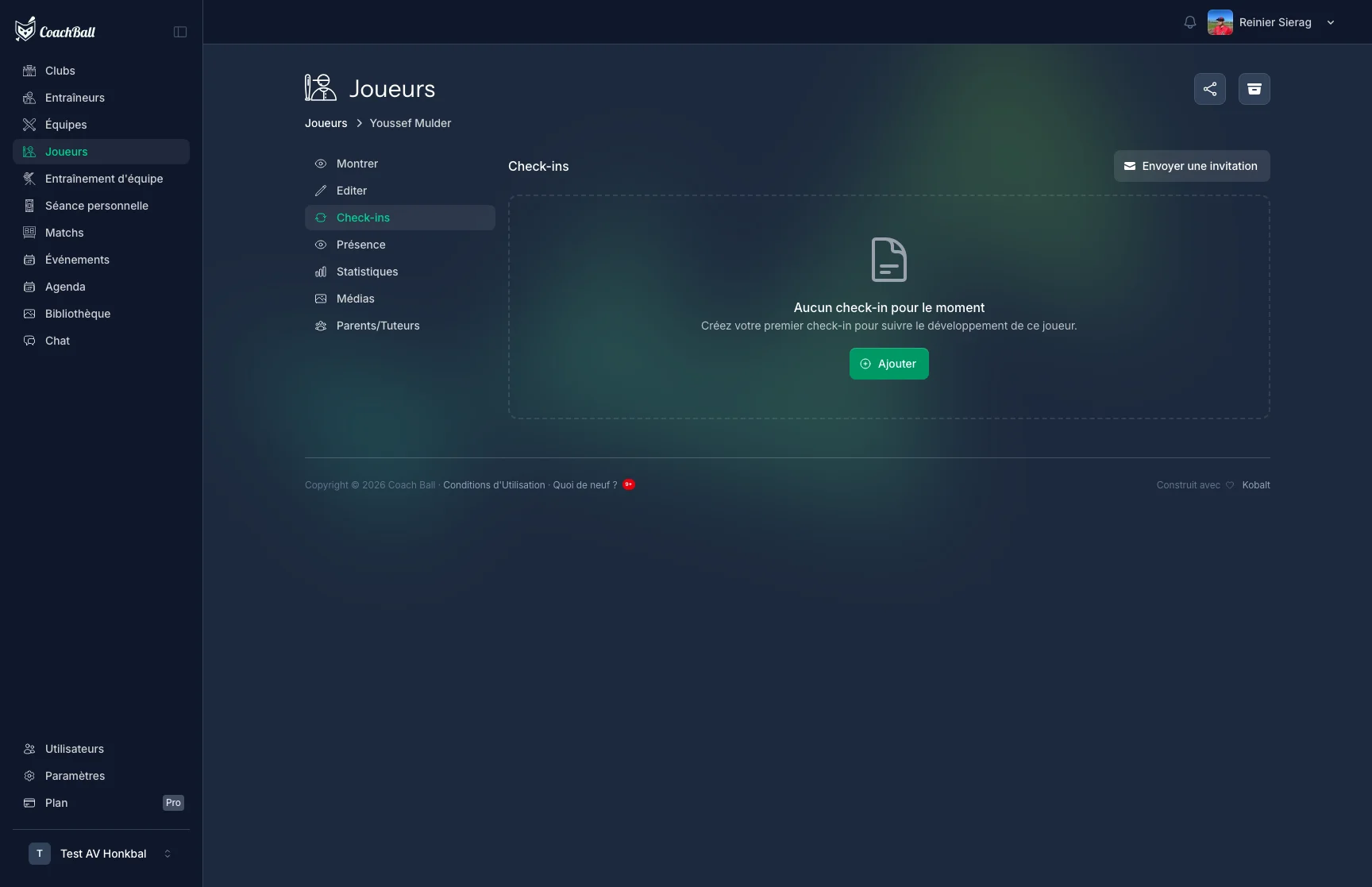Click the Événements calendar icon
The image size is (1372, 887).
[x=29, y=260]
